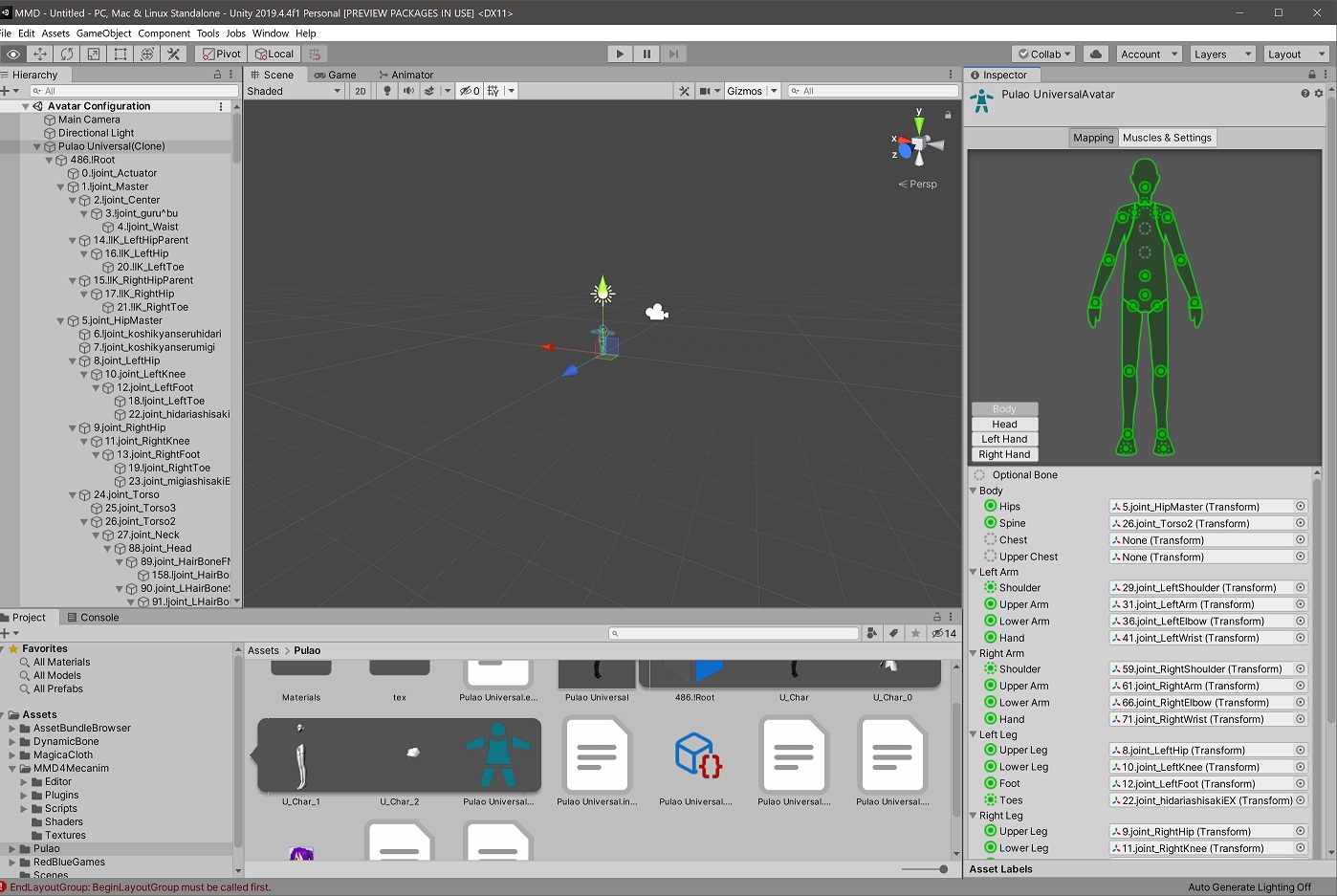1337x896 pixels.
Task: Toggle hidden packages visibility in Project
Action: pyautogui.click(x=944, y=633)
